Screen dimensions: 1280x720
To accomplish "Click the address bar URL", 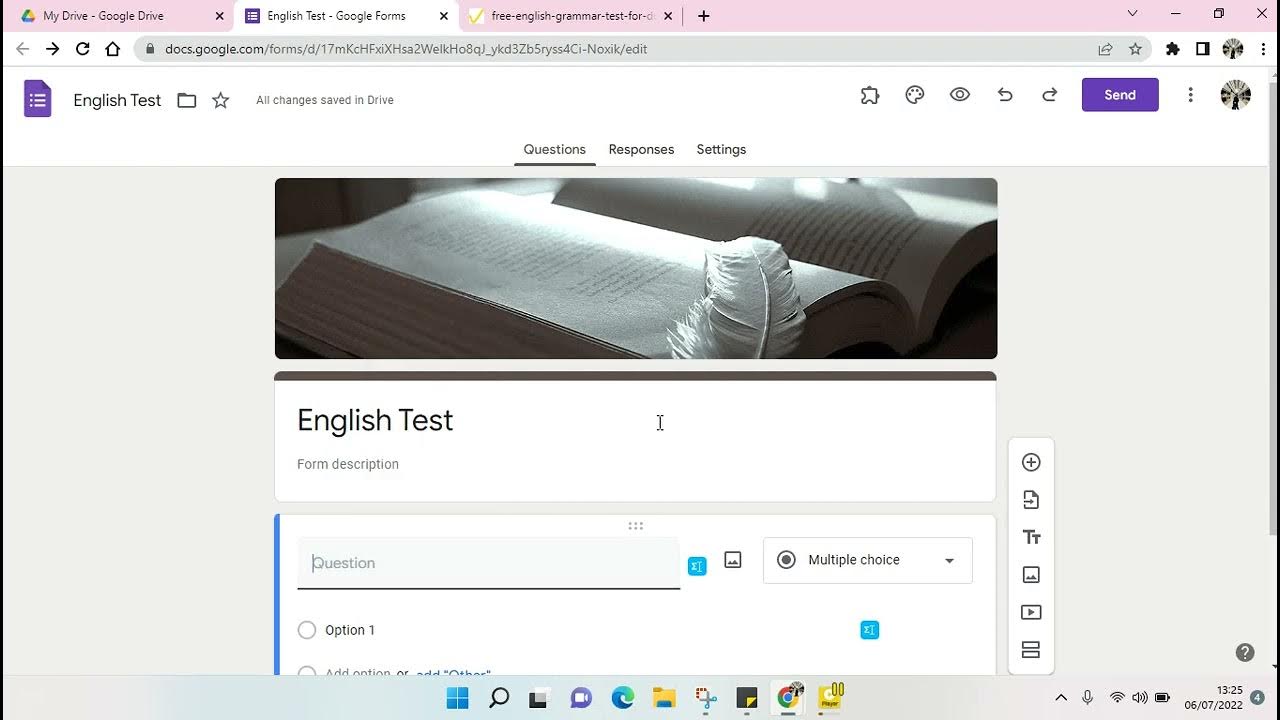I will point(406,49).
